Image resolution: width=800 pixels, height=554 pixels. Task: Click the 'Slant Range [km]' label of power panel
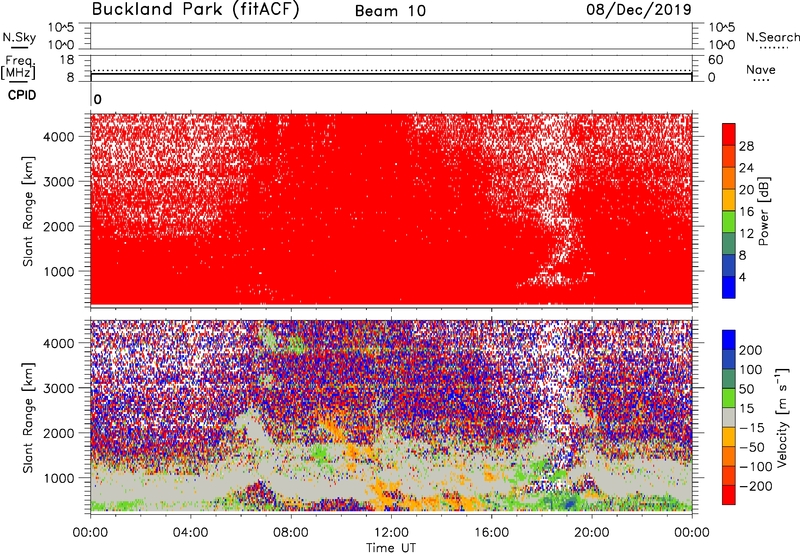[29, 211]
